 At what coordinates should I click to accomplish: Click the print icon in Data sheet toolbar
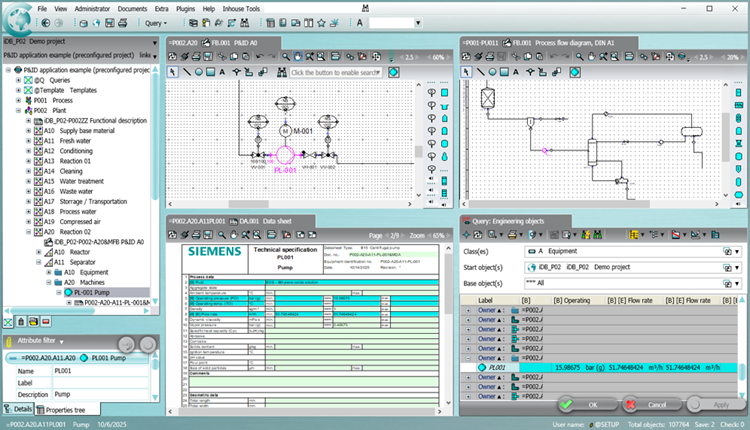[x=196, y=235]
